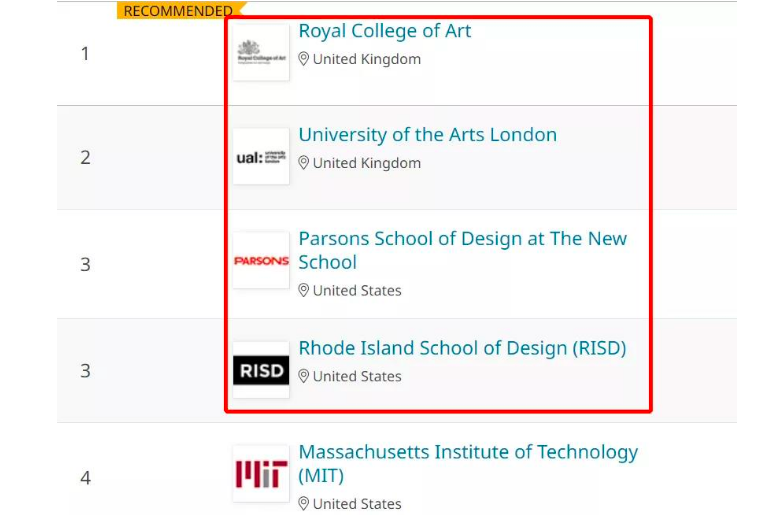Click the MIT logo
Image resolution: width=783 pixels, height=515 pixels.
(261, 474)
